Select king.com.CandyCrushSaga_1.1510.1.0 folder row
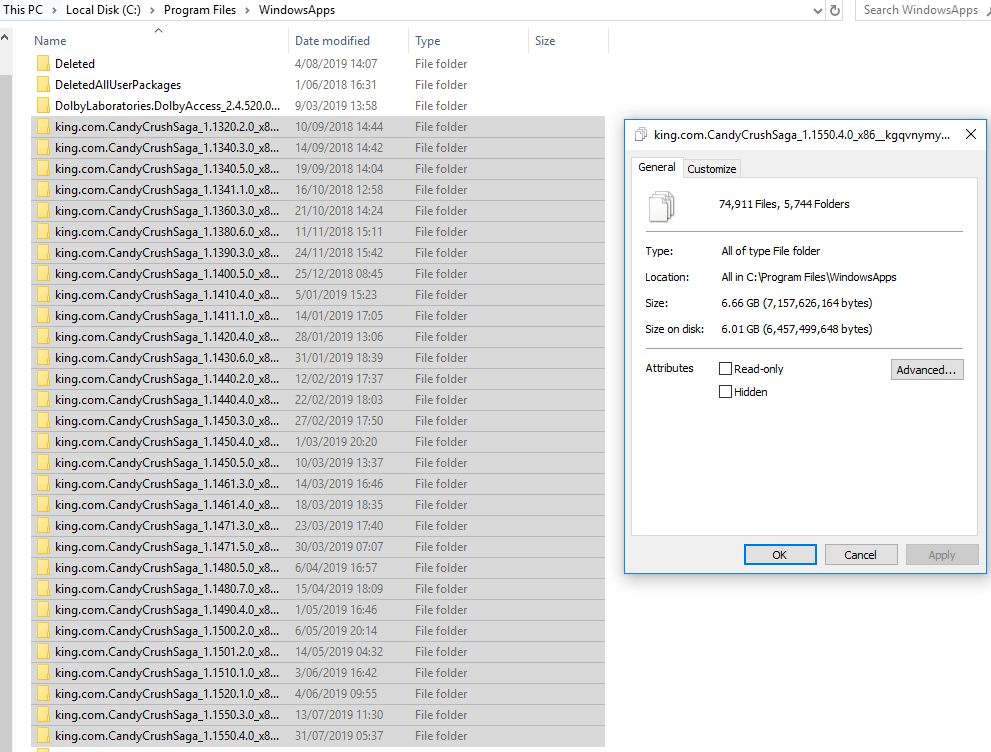Viewport: 991px width, 752px height. pos(318,672)
